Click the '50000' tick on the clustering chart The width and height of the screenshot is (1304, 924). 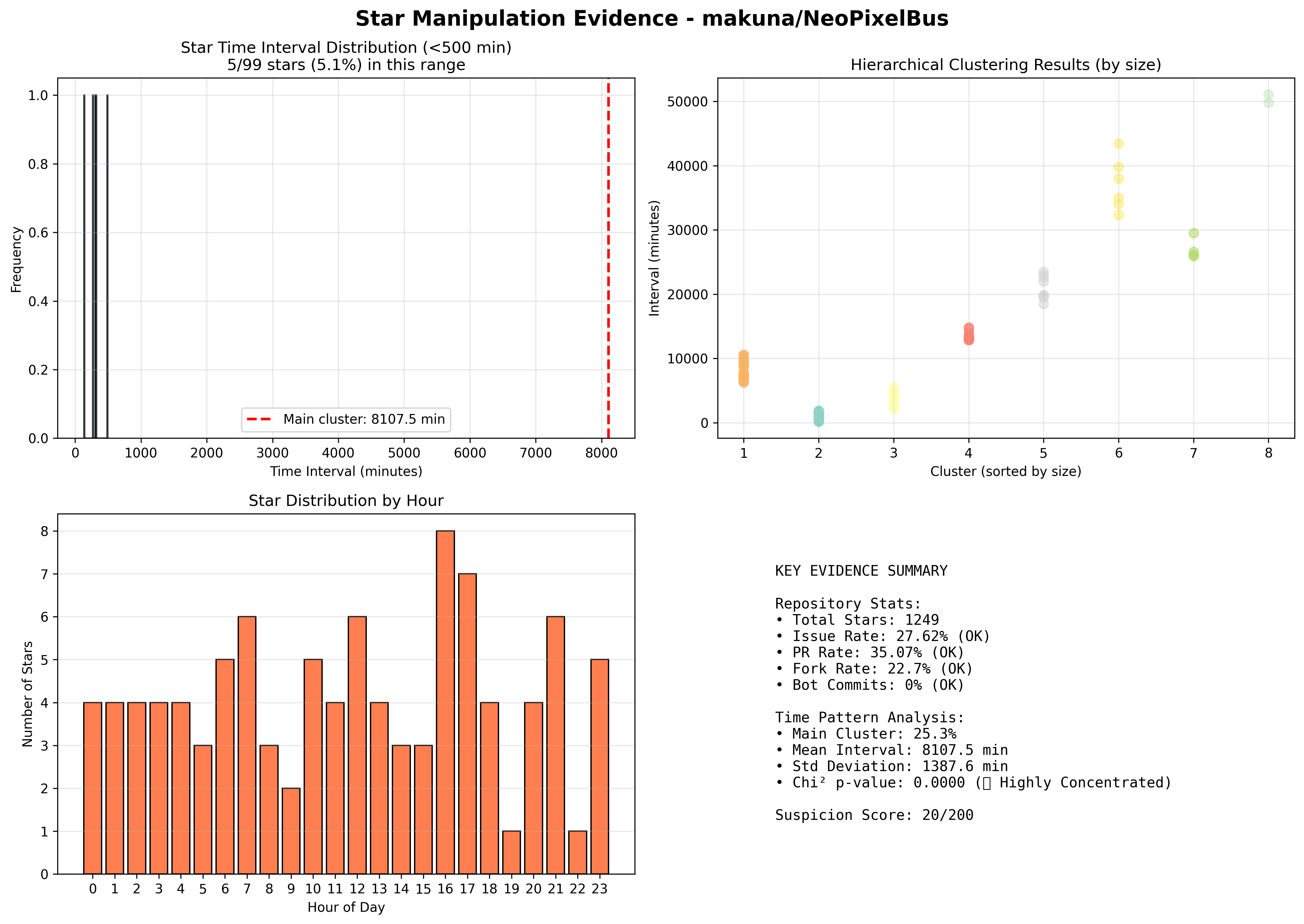[x=687, y=102]
